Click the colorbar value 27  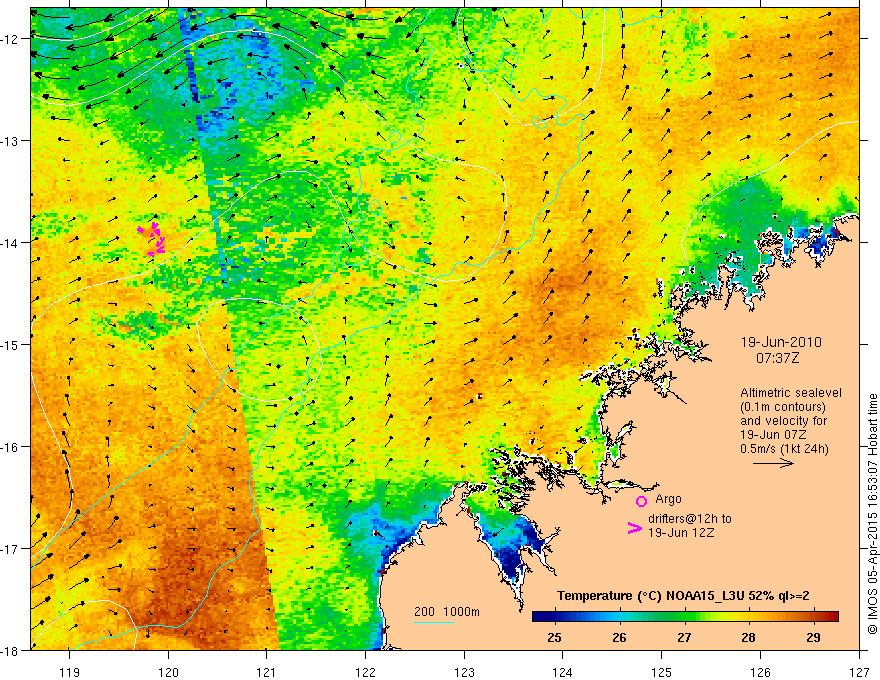684,637
